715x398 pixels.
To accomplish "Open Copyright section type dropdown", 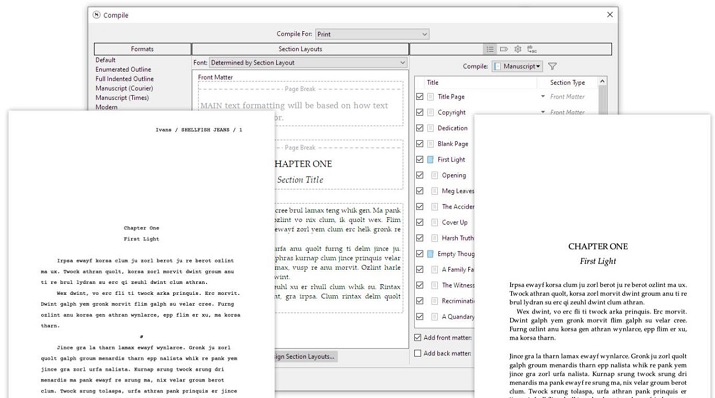I will [543, 112].
